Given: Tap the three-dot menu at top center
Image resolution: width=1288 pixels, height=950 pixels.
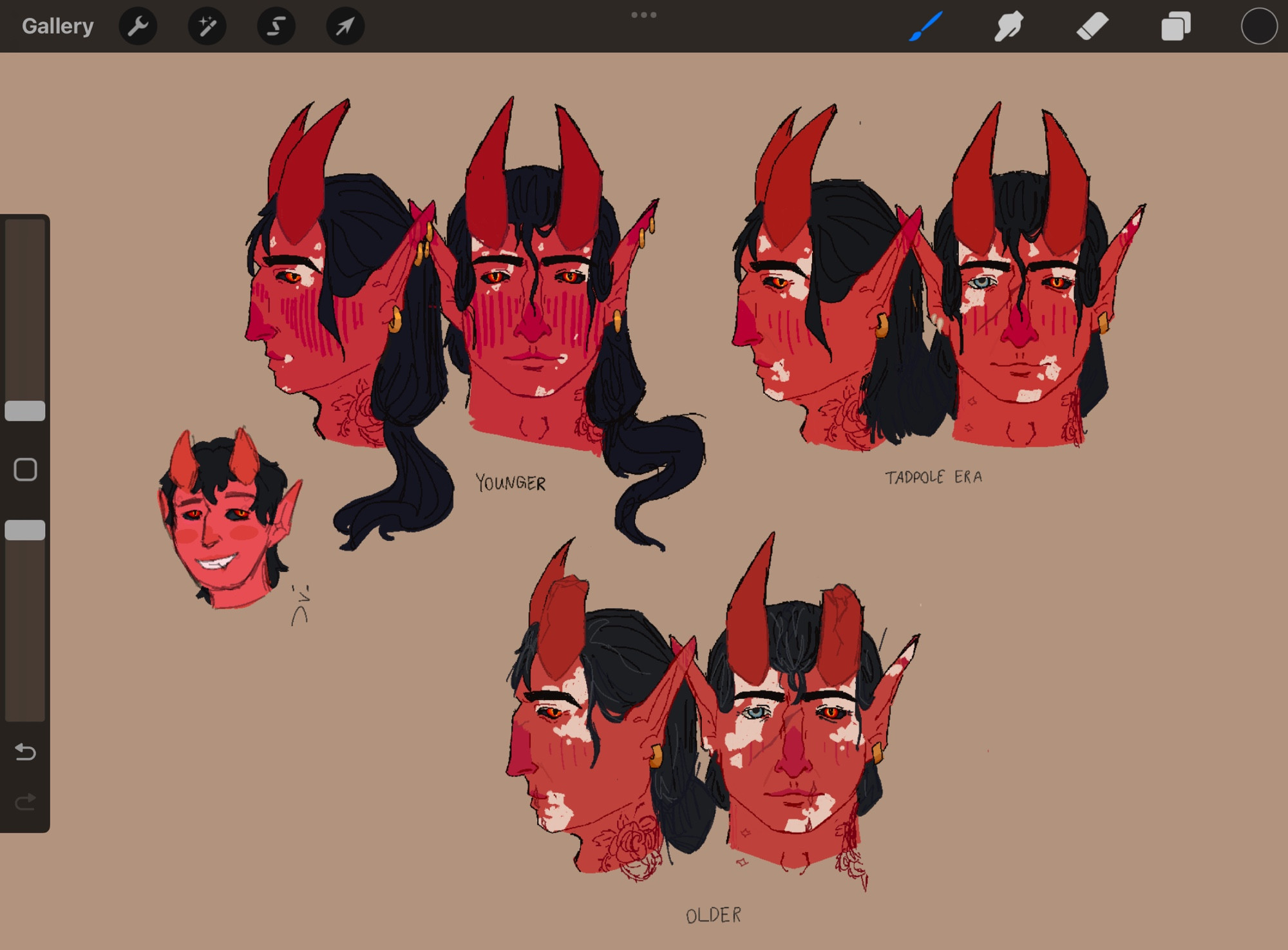Looking at the screenshot, I should click(x=644, y=15).
